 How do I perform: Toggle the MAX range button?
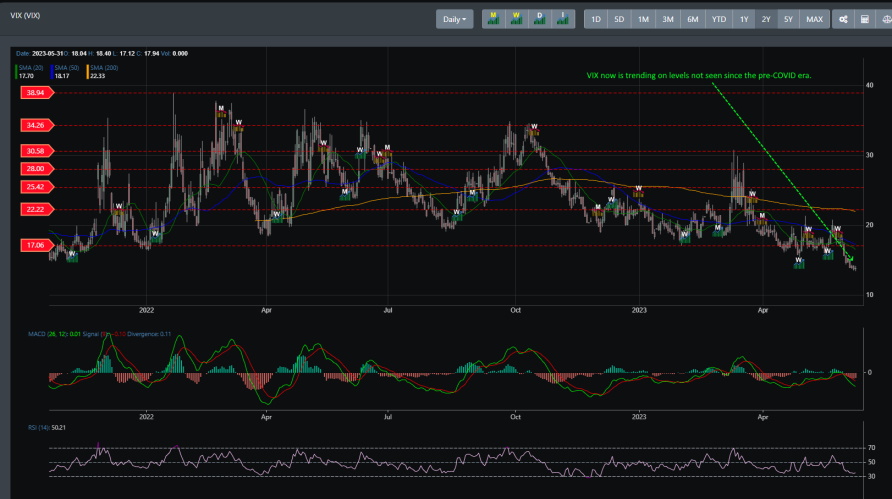click(x=815, y=19)
